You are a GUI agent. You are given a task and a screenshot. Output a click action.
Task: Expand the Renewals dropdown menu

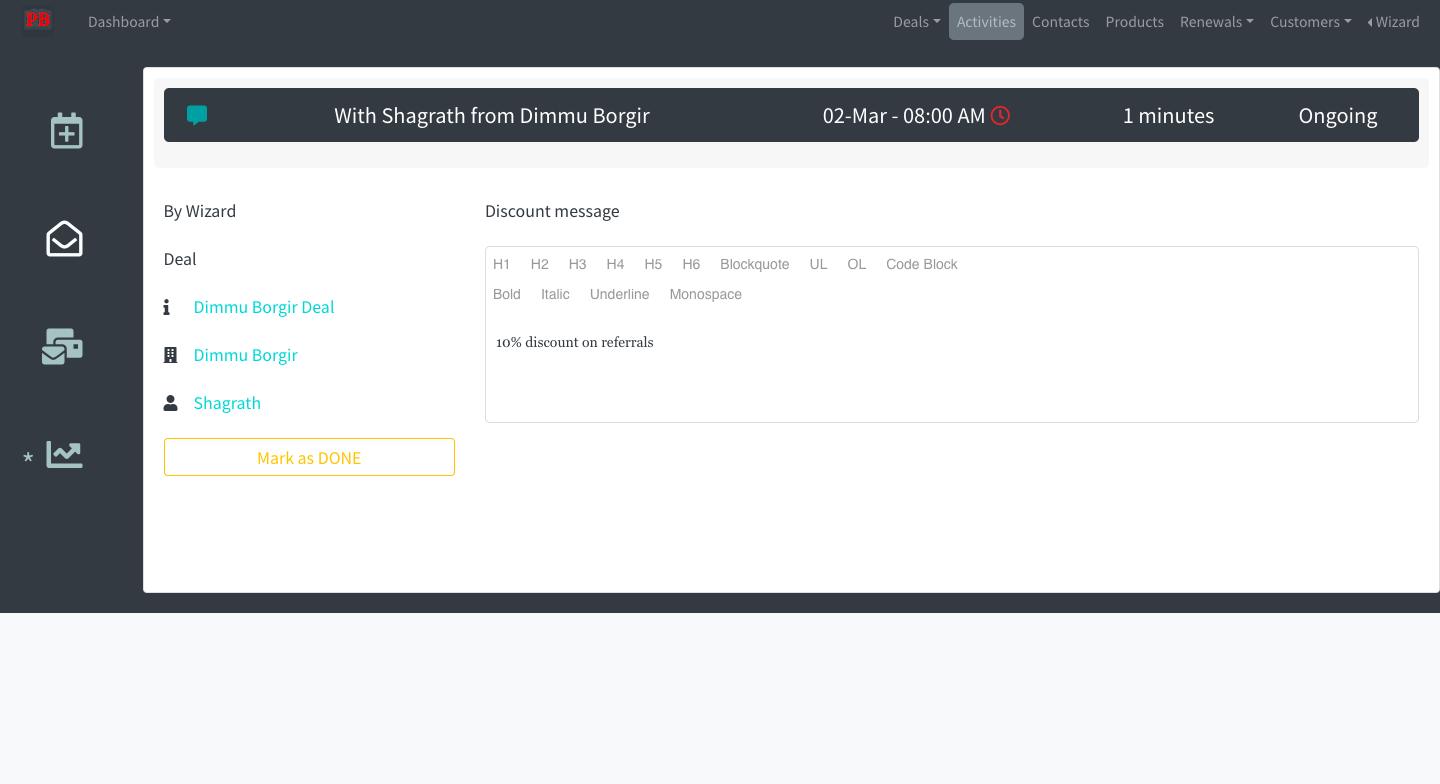[1217, 22]
